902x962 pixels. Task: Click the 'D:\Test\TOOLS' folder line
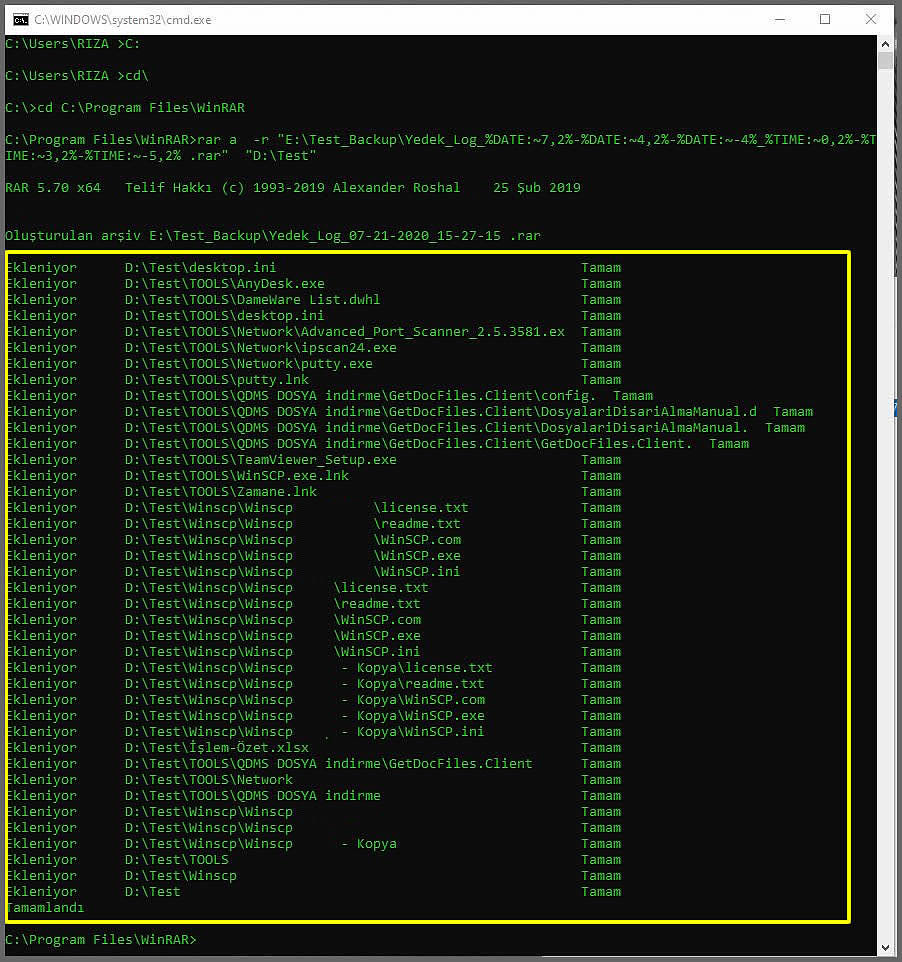coord(314,860)
